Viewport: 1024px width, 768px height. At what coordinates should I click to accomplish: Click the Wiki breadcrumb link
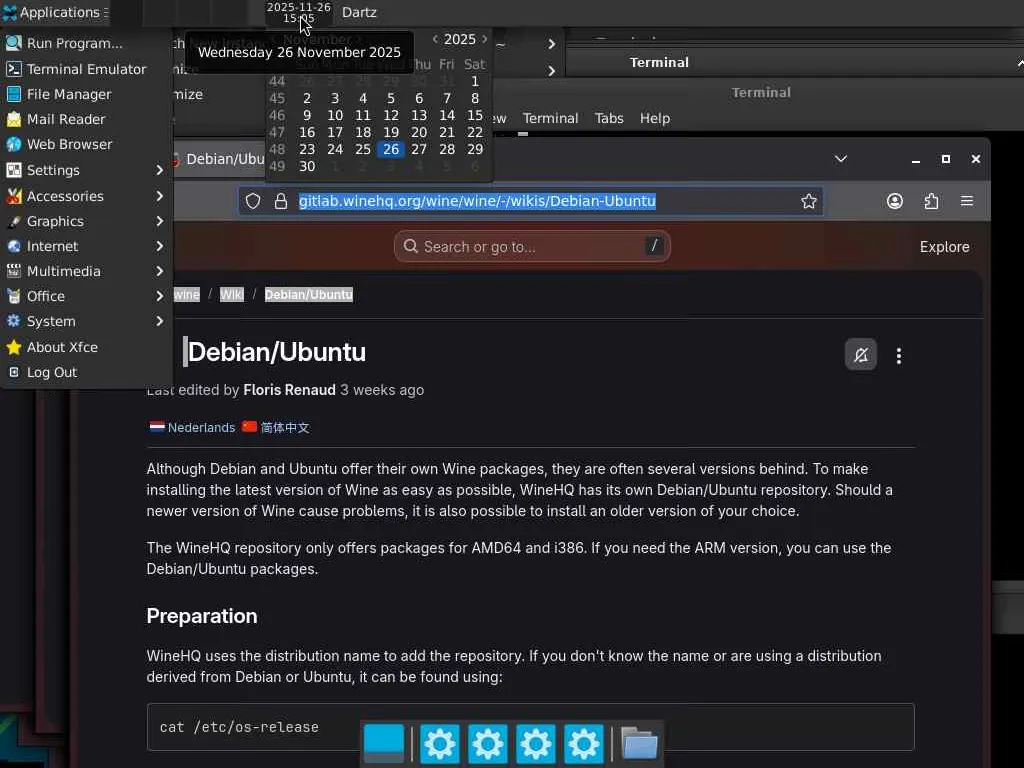click(231, 295)
